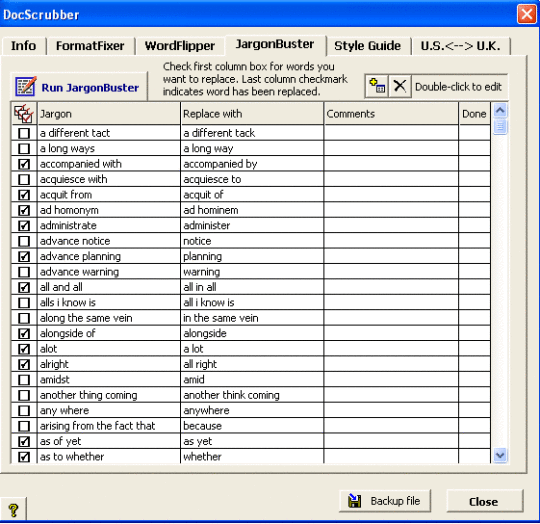Image resolution: width=540 pixels, height=524 pixels.
Task: Check the 'another thing coming' checkbox
Action: (24, 395)
